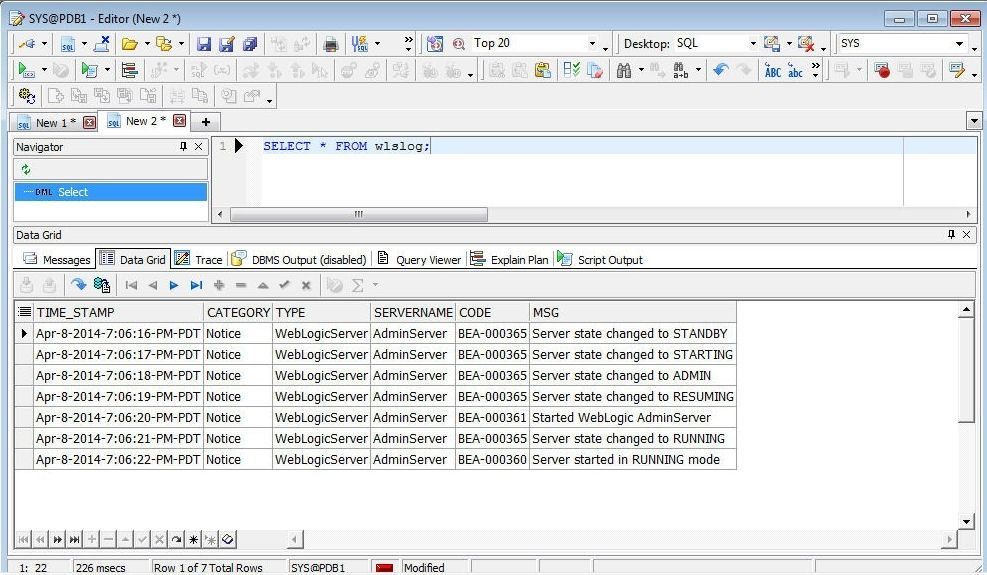Click the print icon

(330, 44)
